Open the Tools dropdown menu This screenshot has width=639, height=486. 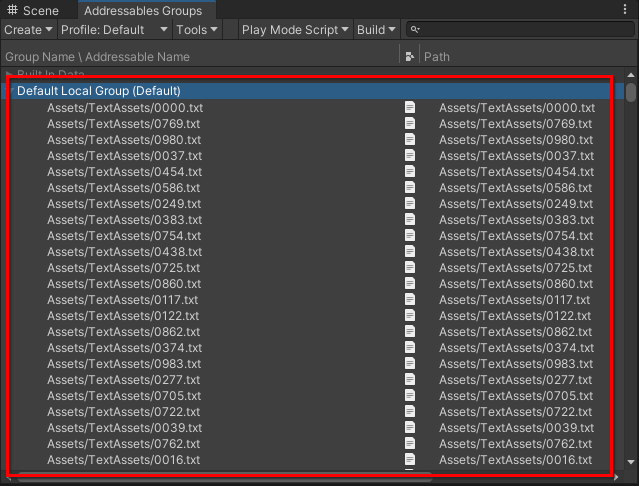[197, 30]
